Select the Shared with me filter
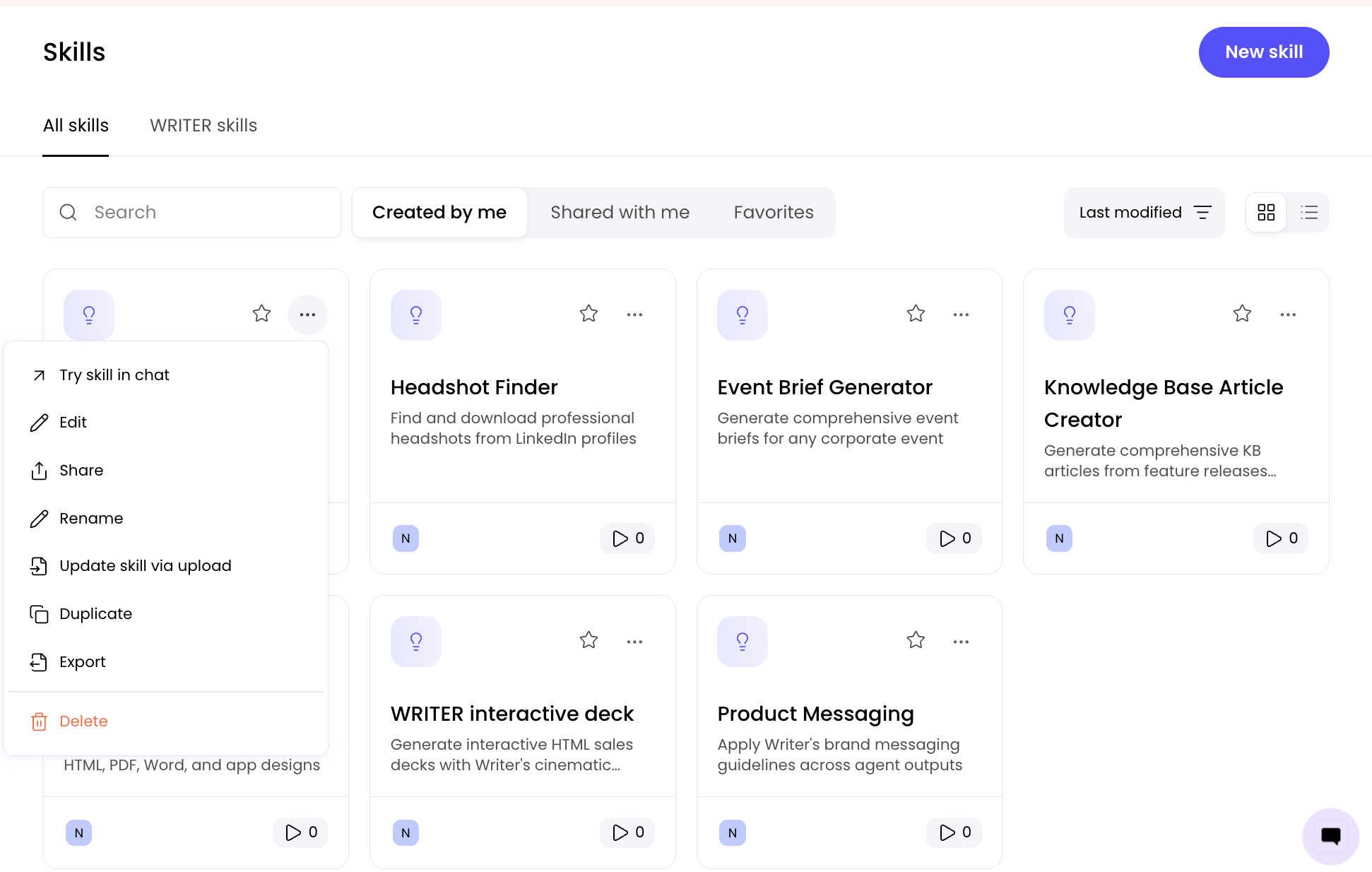Viewport: 1372px width, 872px height. click(620, 213)
